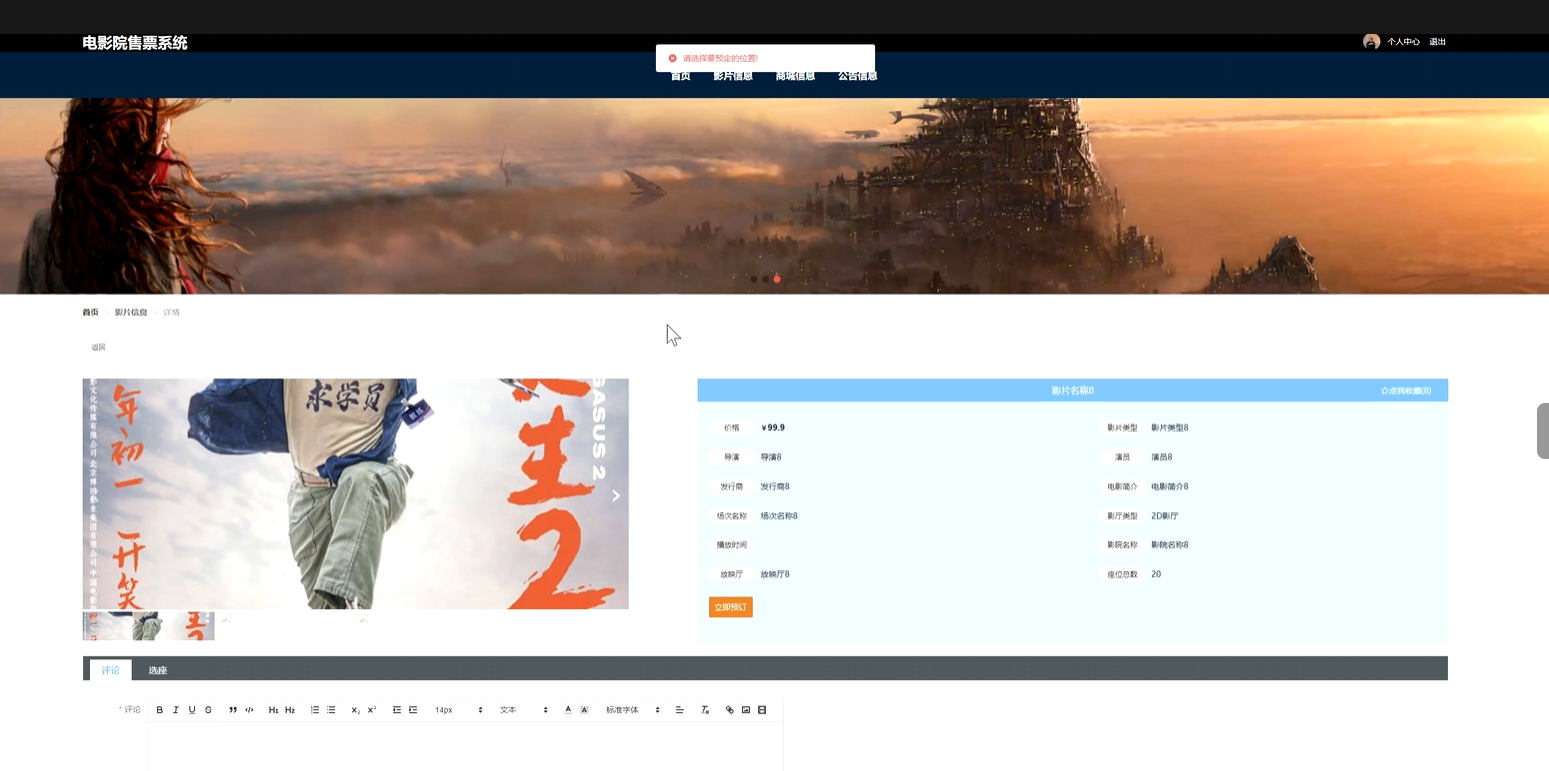1549x771 pixels.
Task: Open the 文本 paragraph style dropdown
Action: click(x=524, y=710)
